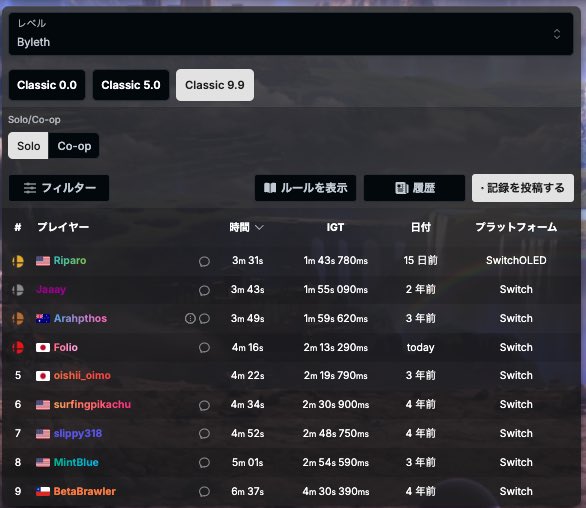Click the Japan flag next to oishii_oimo
Viewport: 586px width, 508px height.
[x=43, y=376]
